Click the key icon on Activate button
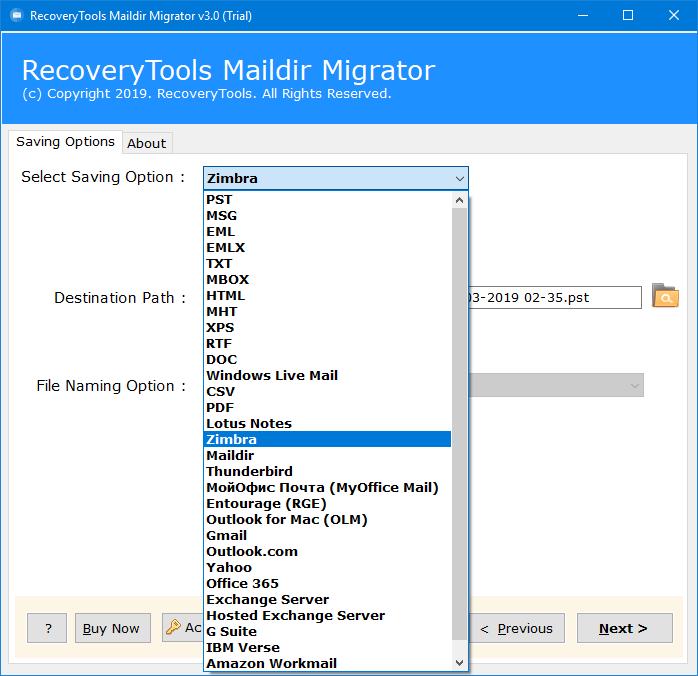The height and width of the screenshot is (676, 698). [173, 627]
